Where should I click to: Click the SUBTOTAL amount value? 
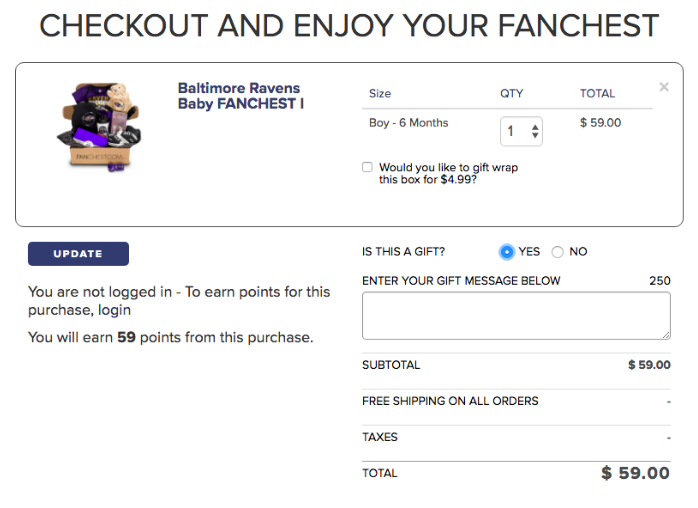point(649,365)
